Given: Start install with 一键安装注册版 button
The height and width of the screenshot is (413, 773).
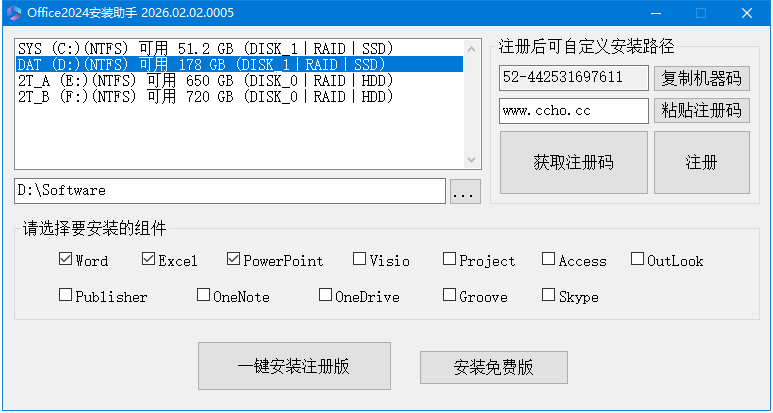Looking at the screenshot, I should [293, 366].
